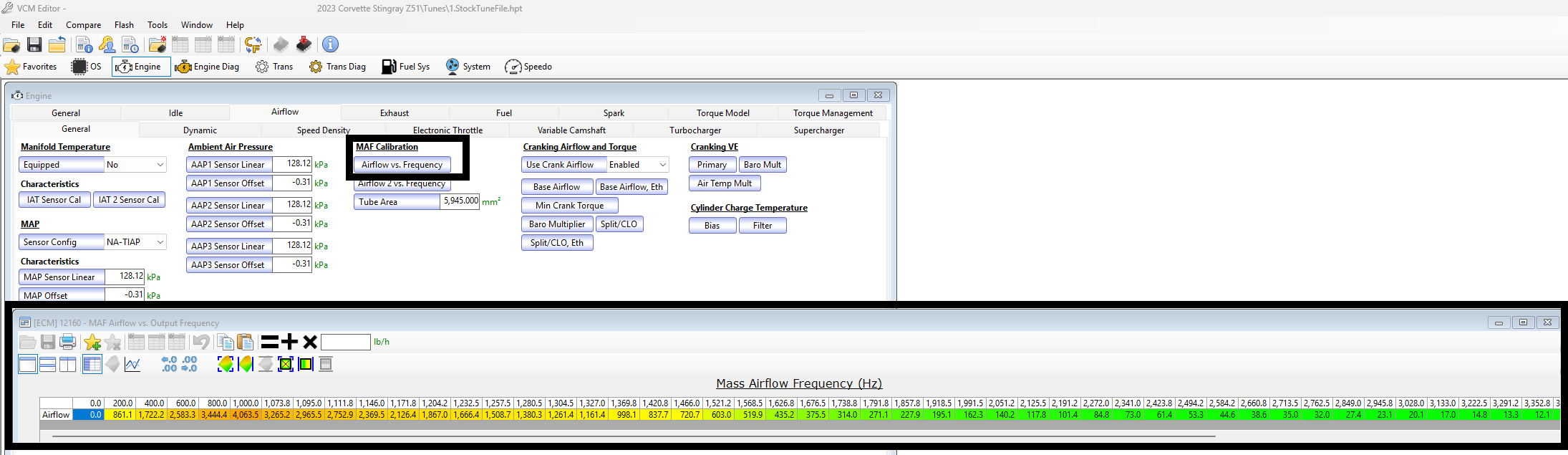Image resolution: width=1568 pixels, height=455 pixels.
Task: Add MAF table to favorites star icon
Action: [92, 342]
